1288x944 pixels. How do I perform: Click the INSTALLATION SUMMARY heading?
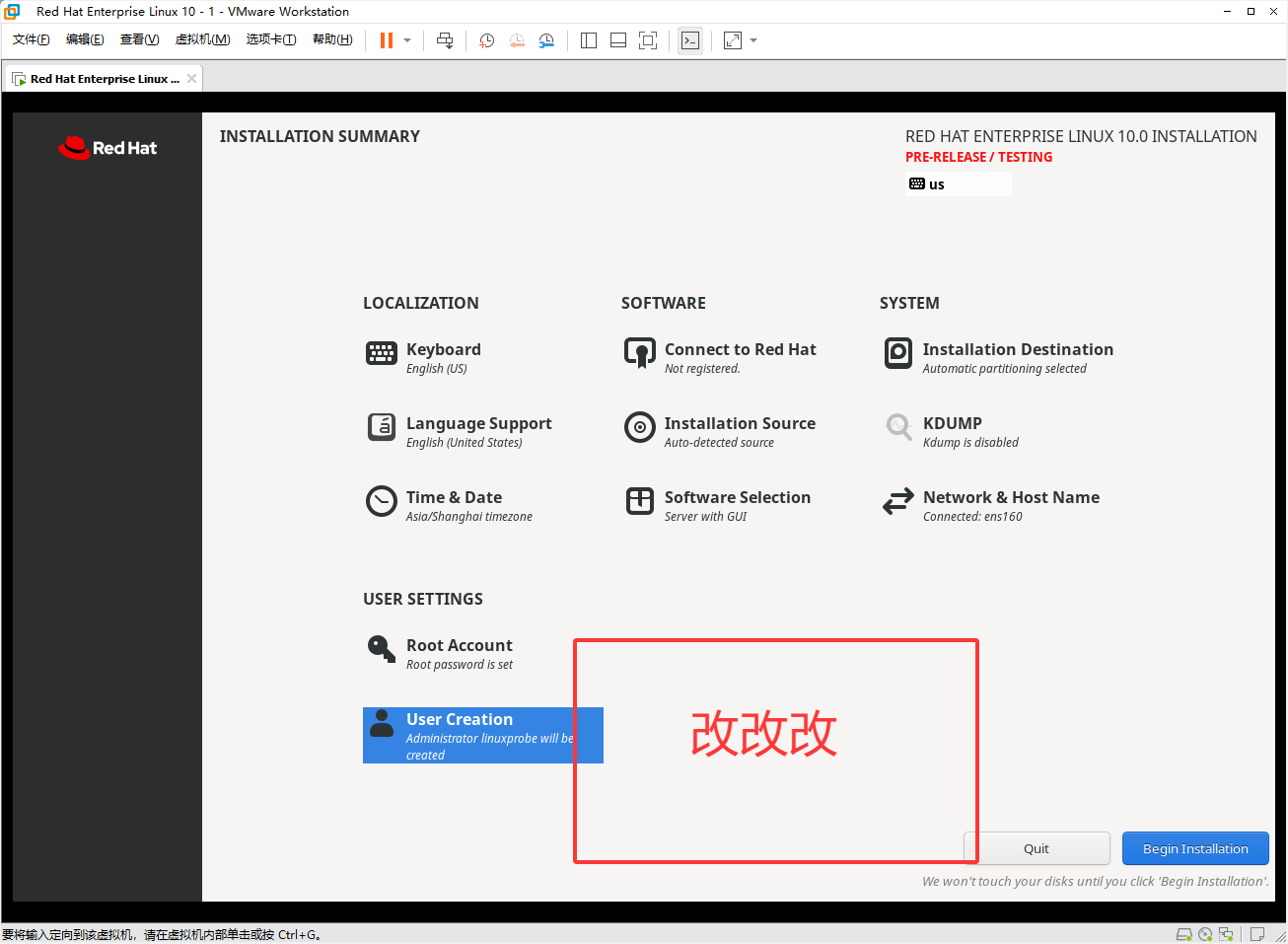coord(320,136)
